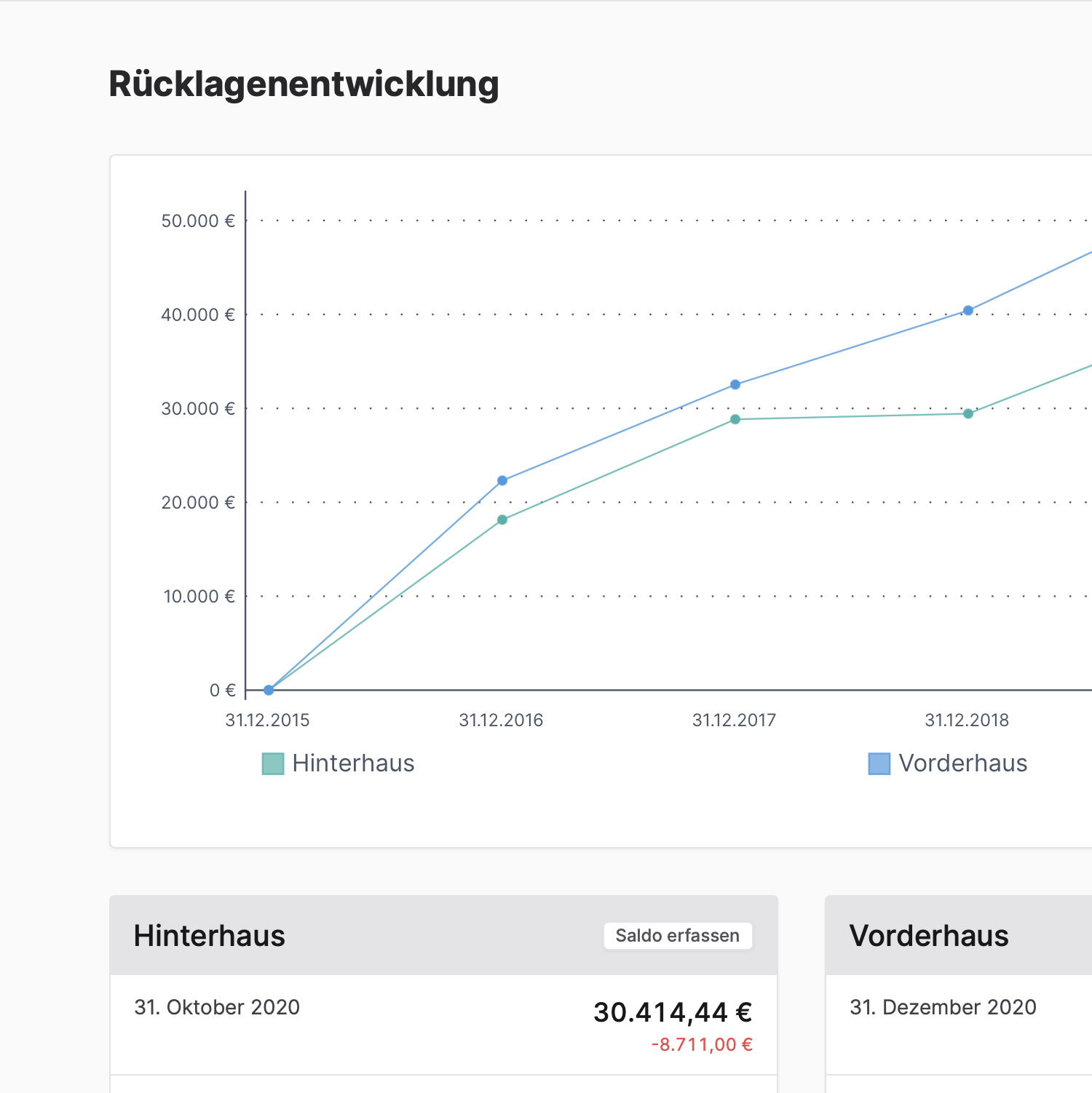Toggle the Vorderhaus series via legend label
This screenshot has width=1092, height=1093.
(x=962, y=763)
